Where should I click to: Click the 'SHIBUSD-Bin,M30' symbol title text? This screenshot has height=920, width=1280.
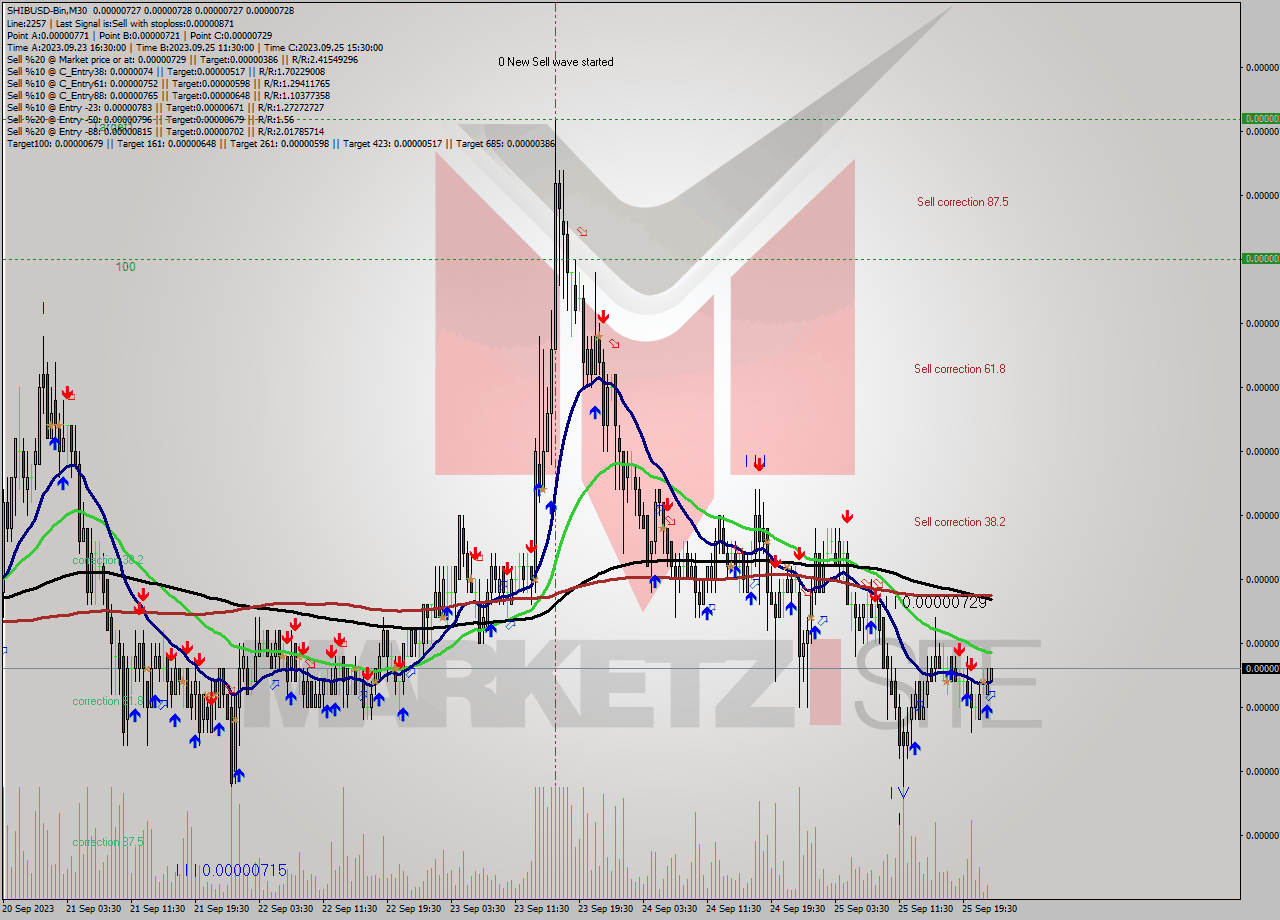(x=48, y=10)
